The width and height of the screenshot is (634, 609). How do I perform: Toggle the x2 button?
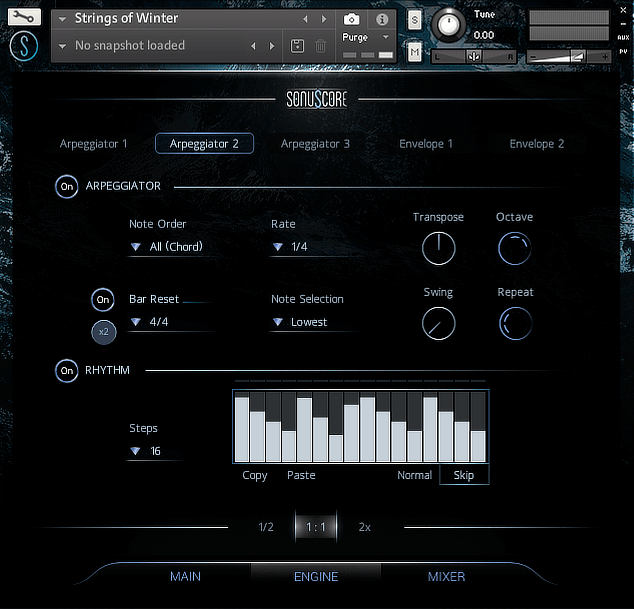point(104,332)
